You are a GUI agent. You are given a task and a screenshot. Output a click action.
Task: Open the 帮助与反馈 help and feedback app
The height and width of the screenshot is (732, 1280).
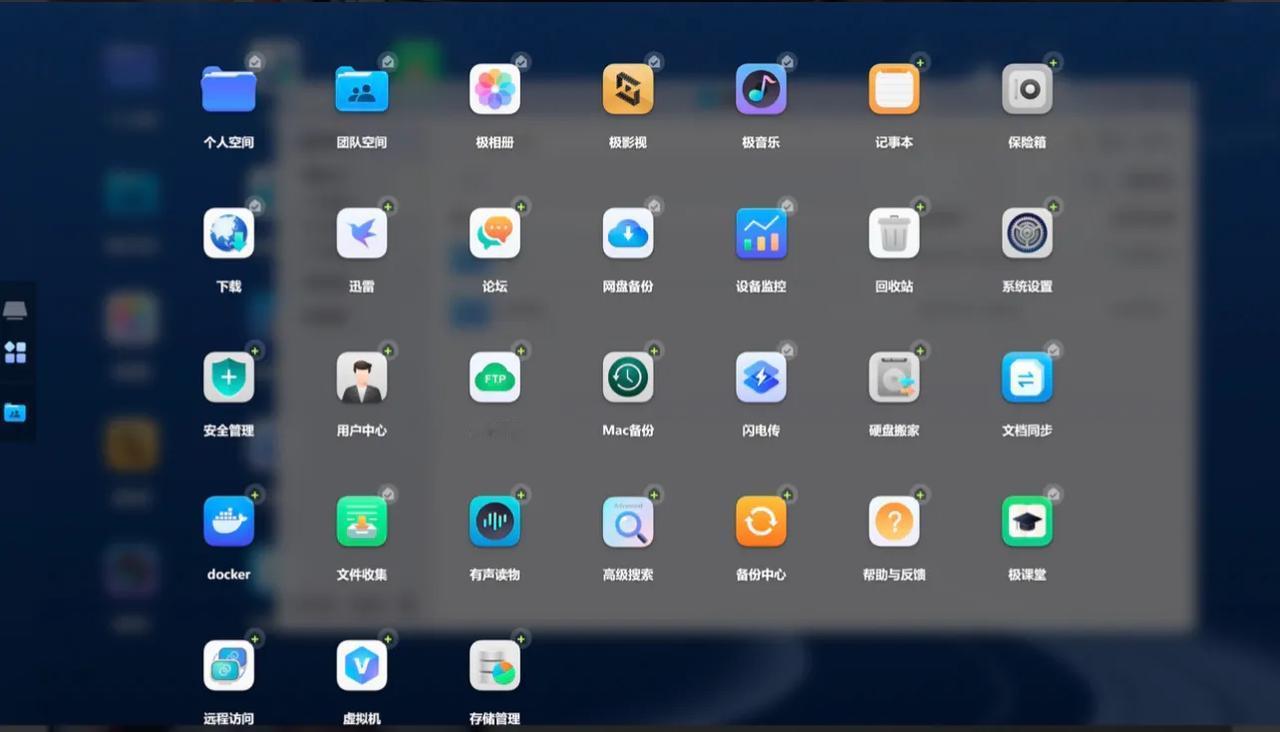(894, 521)
